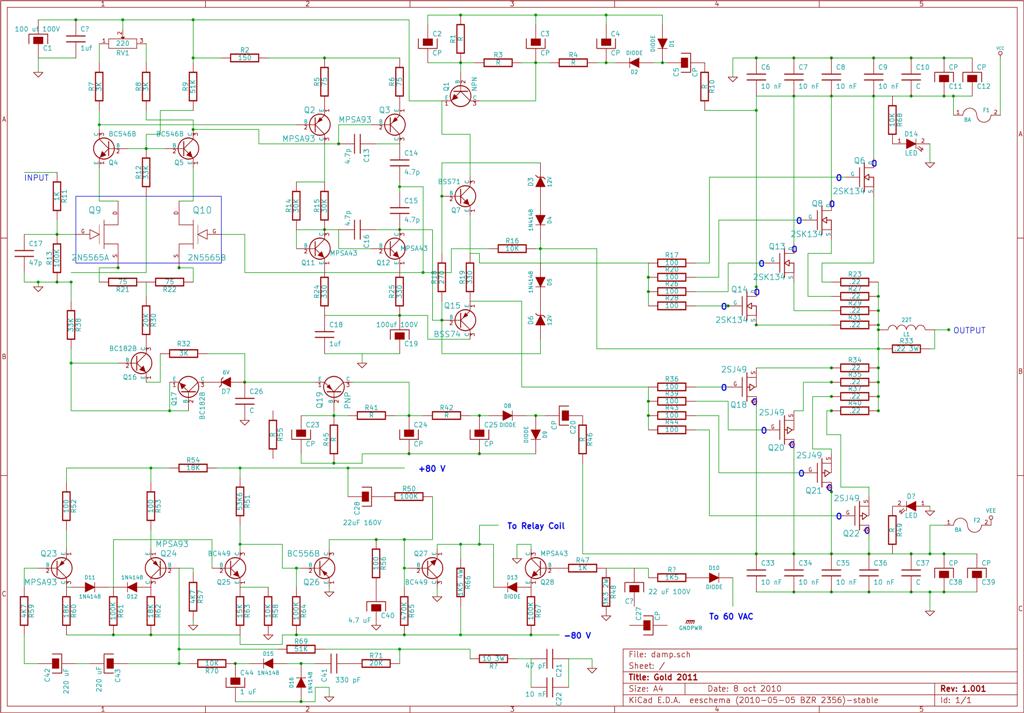The width and height of the screenshot is (1024, 713).
Task: Select JFET Q9 labeled 2N5565A
Action: [104, 233]
